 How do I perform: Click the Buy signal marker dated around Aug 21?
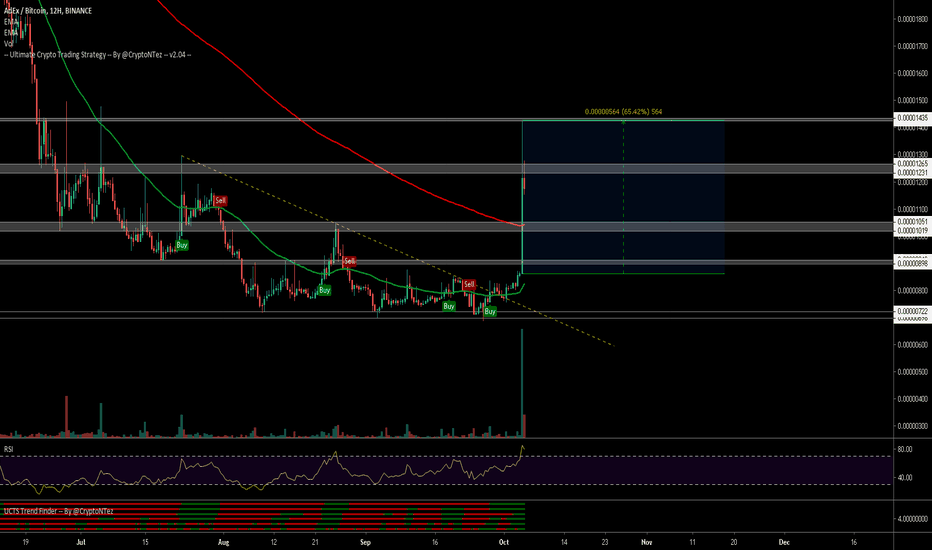pos(325,290)
